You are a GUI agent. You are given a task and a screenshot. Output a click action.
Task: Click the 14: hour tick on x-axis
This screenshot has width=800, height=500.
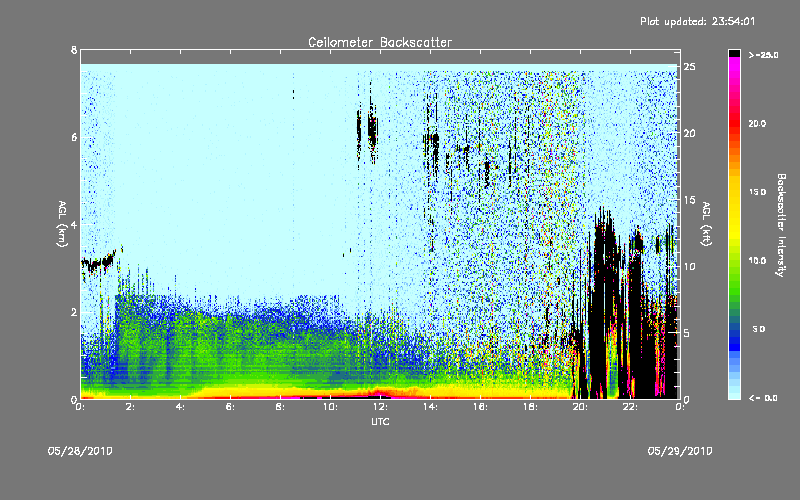point(430,407)
